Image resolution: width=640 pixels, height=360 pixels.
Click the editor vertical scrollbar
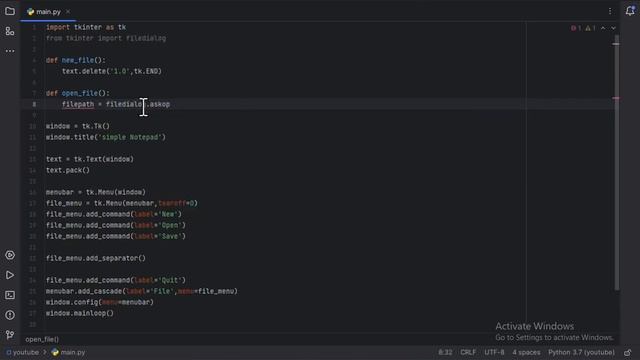tap(616, 163)
